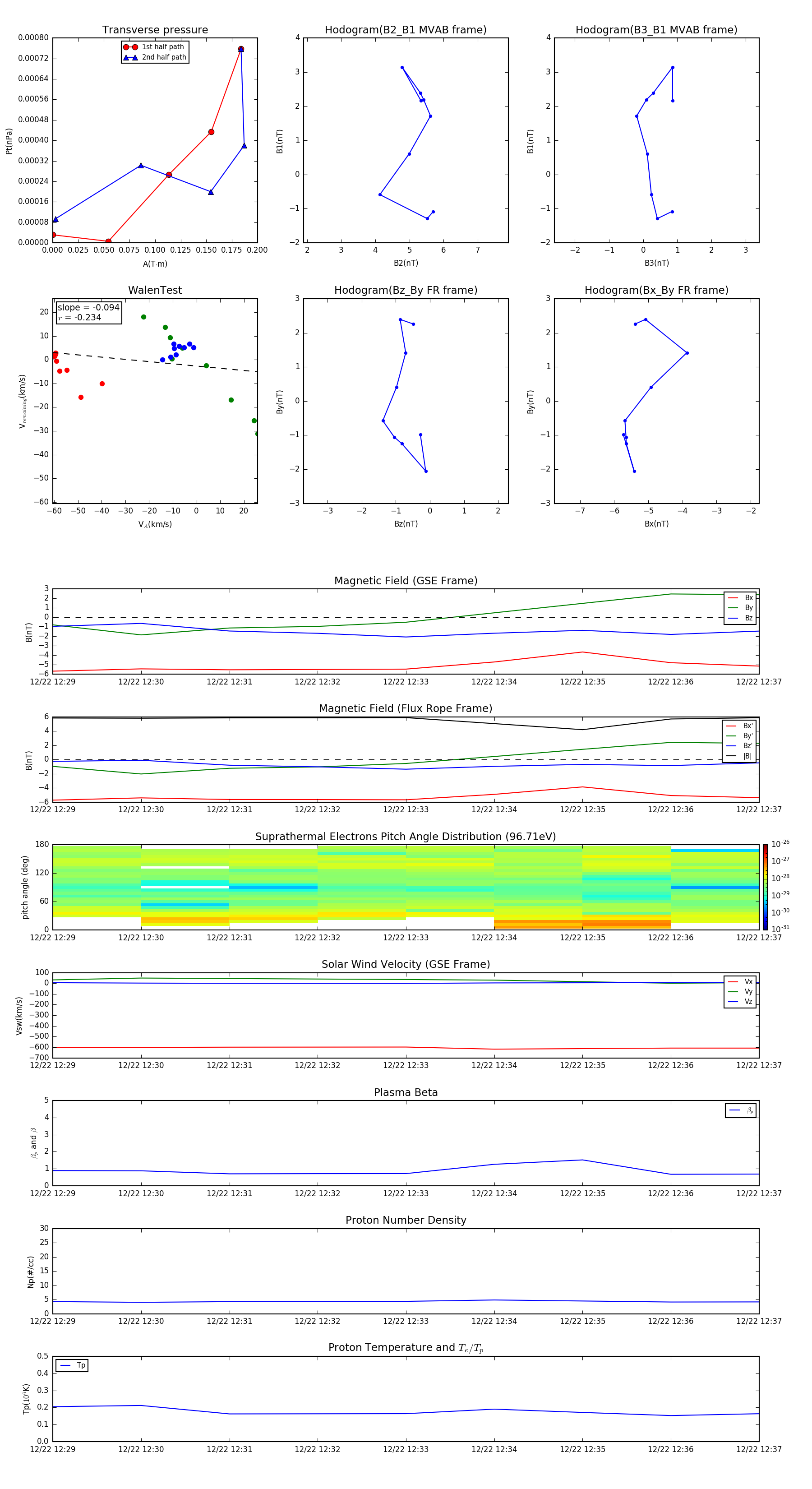Click the 'Plasma Beta' title
The width and height of the screenshot is (812, 1489).
406,1092
